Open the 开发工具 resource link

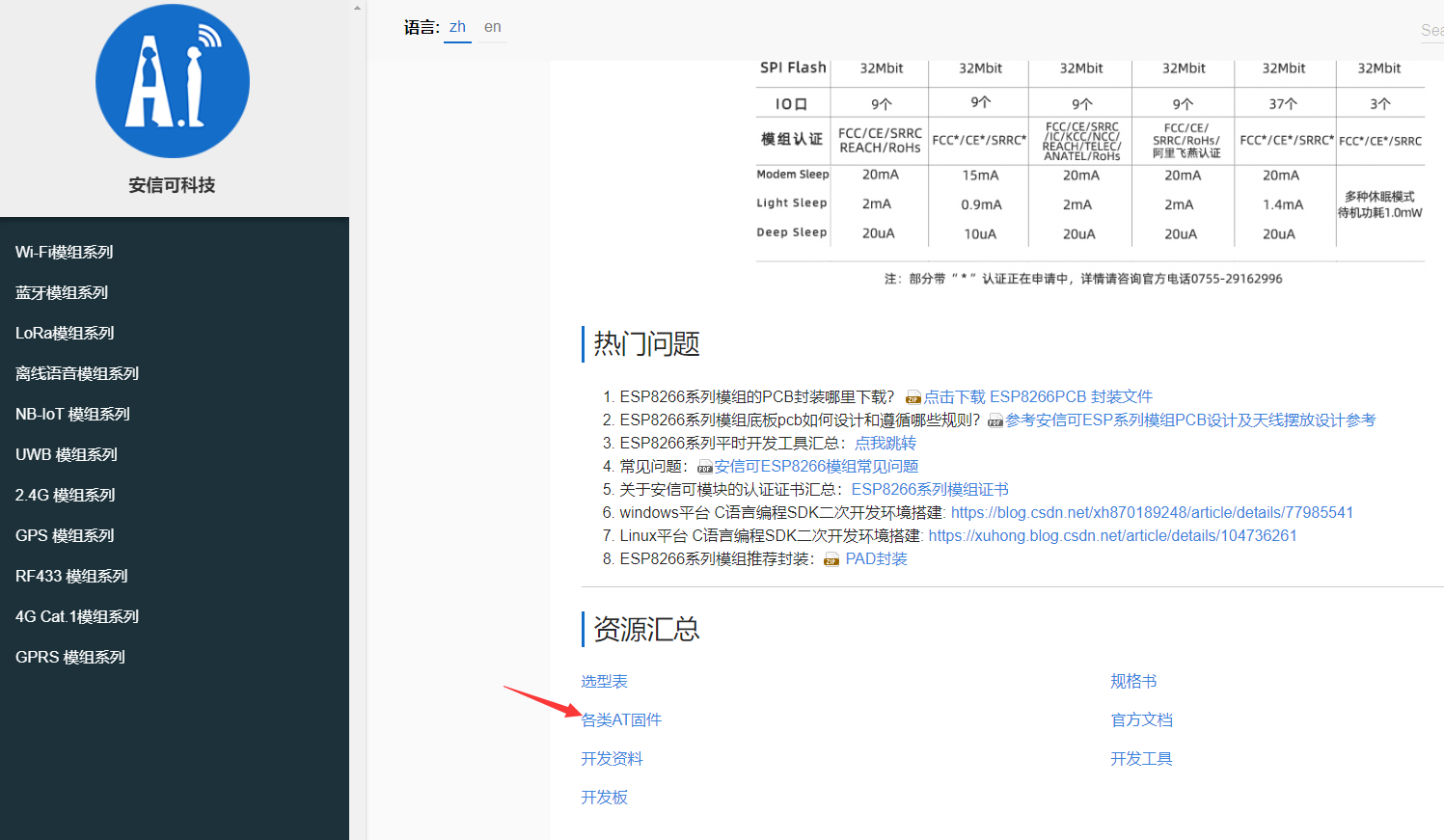[1142, 759]
